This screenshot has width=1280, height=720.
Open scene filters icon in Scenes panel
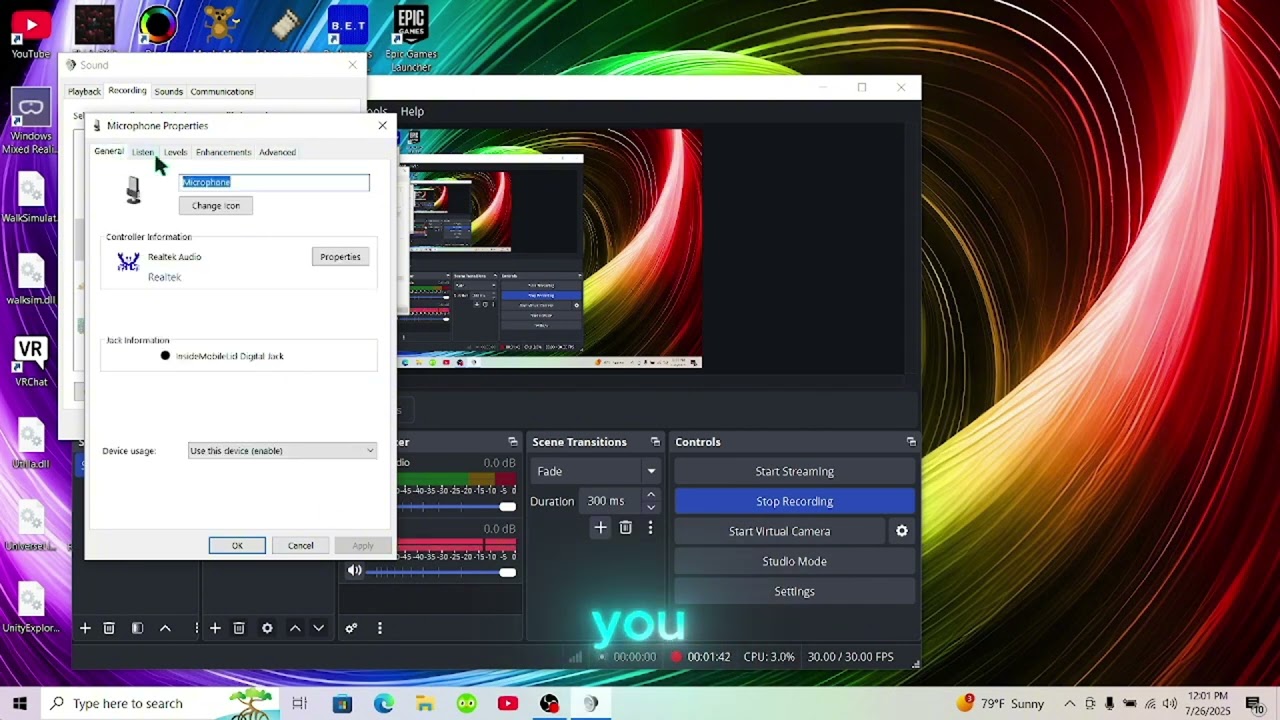pyautogui.click(x=137, y=628)
